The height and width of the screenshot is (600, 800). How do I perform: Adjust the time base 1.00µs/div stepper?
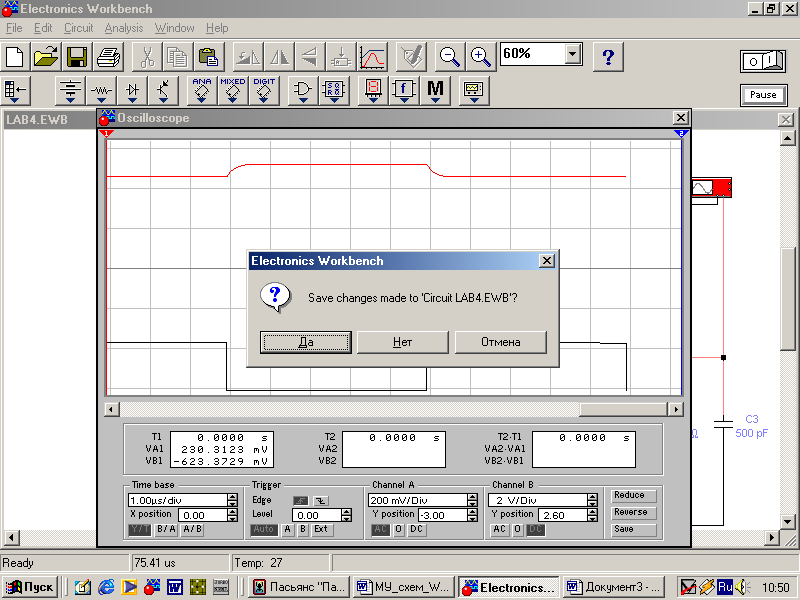232,501
